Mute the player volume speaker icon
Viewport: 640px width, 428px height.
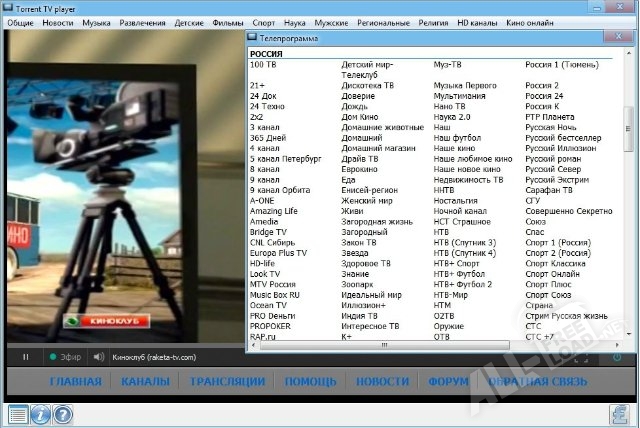click(99, 357)
